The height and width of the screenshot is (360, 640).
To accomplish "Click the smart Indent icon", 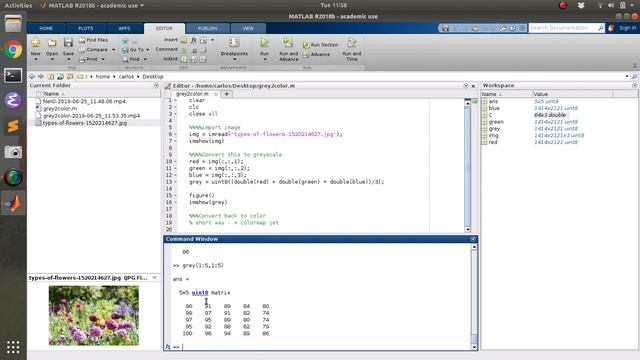I will pos(184,60).
